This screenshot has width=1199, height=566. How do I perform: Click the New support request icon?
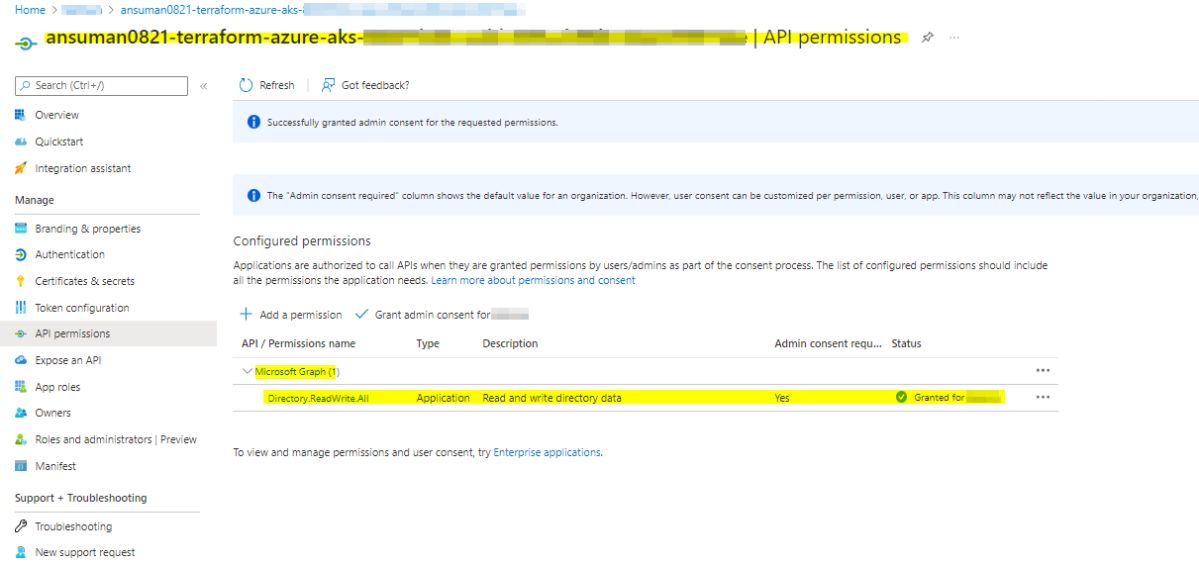[21, 552]
